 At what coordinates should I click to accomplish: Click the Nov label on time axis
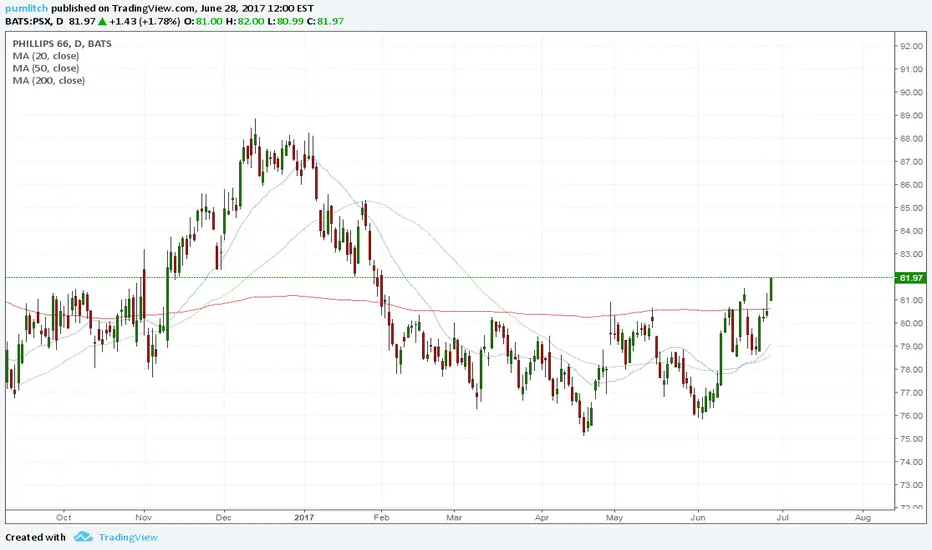click(x=143, y=517)
